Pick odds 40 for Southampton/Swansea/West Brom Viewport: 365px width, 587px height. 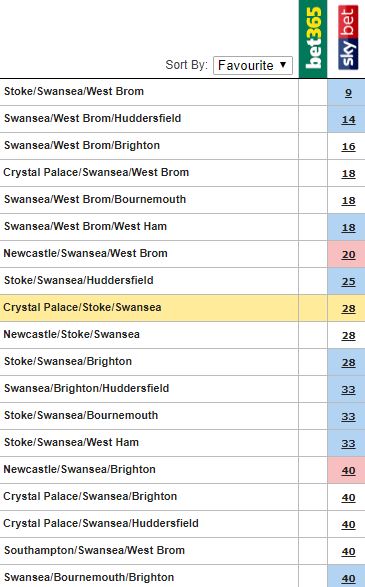348,551
